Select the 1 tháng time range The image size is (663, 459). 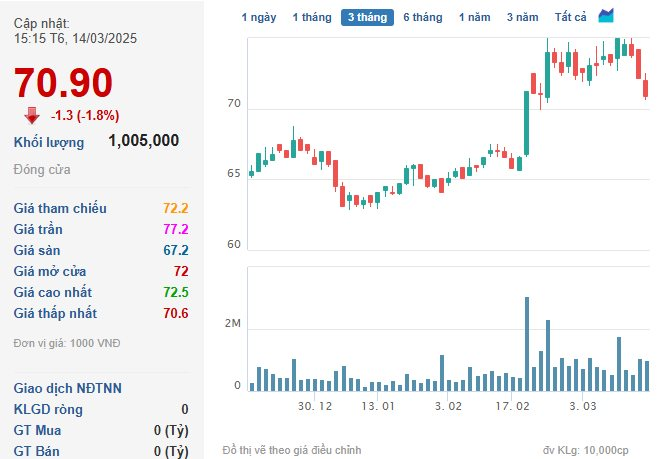click(x=312, y=17)
